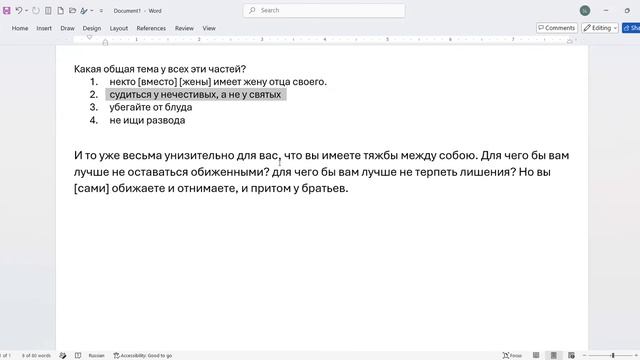Click the blue Share button
640x360 pixels.
631,28
